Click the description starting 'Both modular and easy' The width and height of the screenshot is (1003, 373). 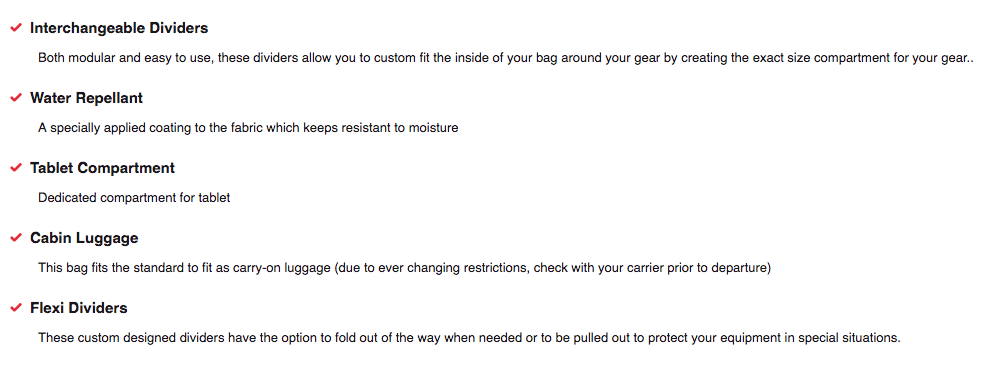tap(505, 58)
